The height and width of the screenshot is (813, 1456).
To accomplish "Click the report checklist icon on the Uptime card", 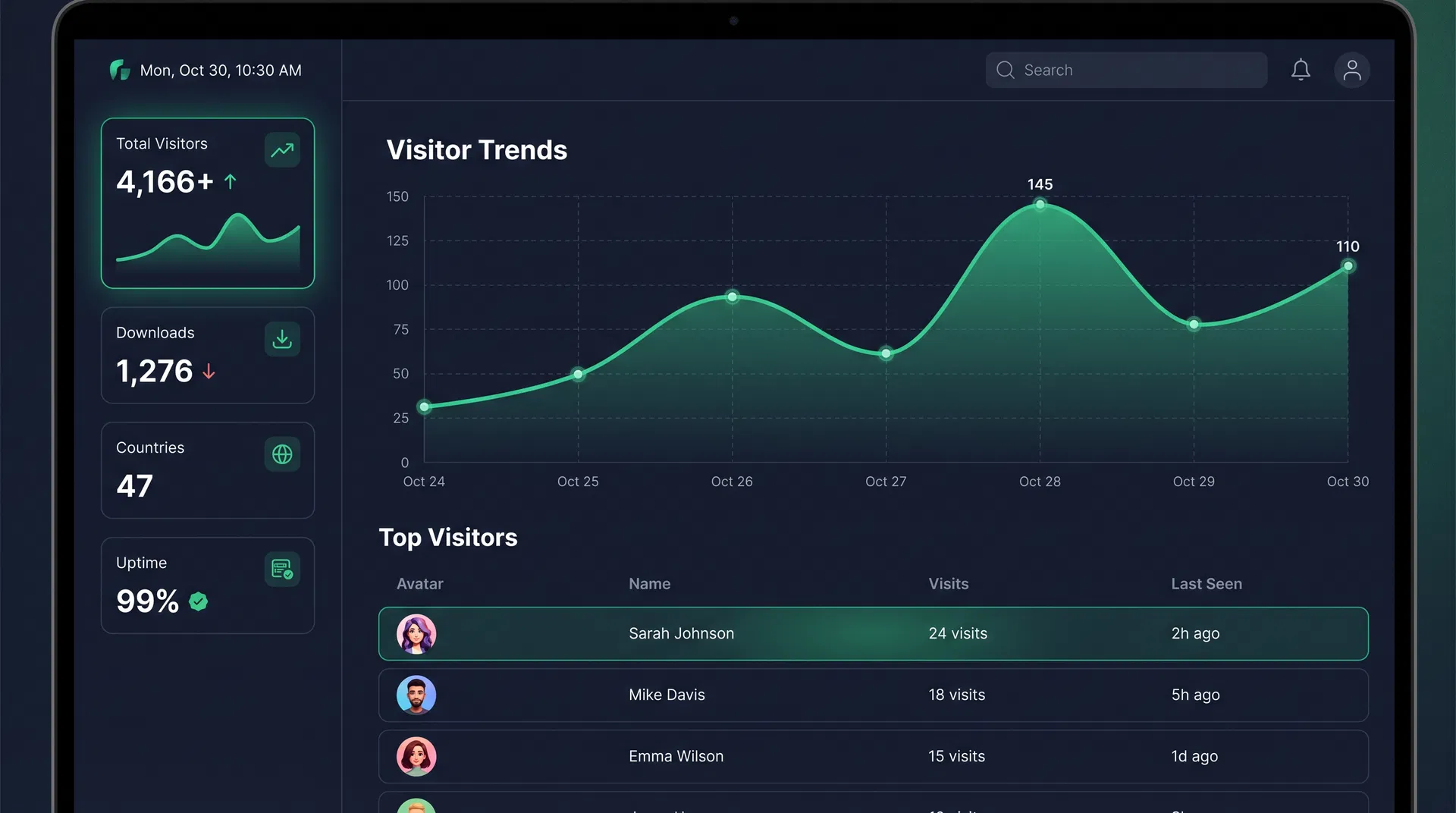I will coord(281,569).
